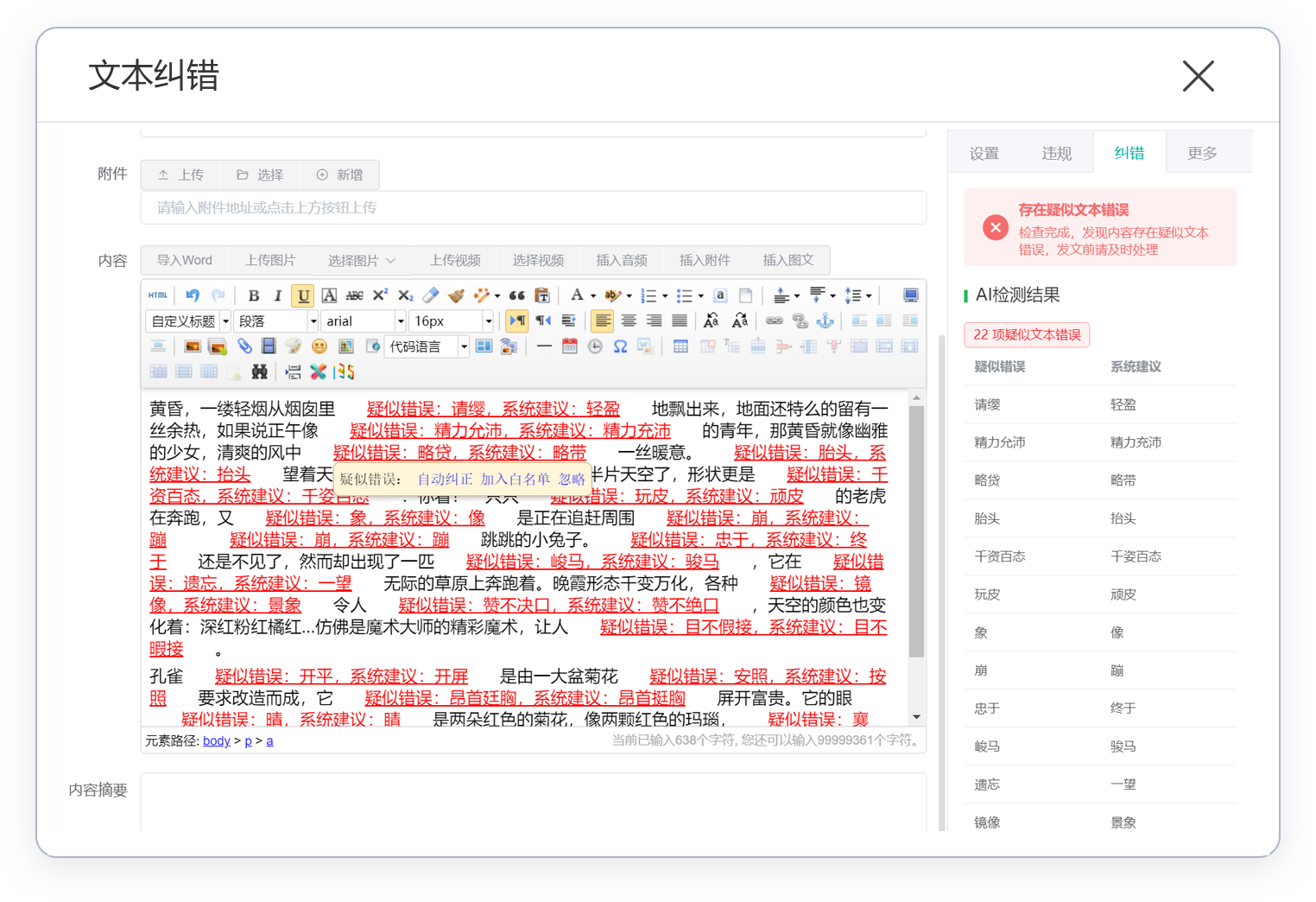Open the font color picker
Viewport: 1316px width, 902px height.
point(578,295)
